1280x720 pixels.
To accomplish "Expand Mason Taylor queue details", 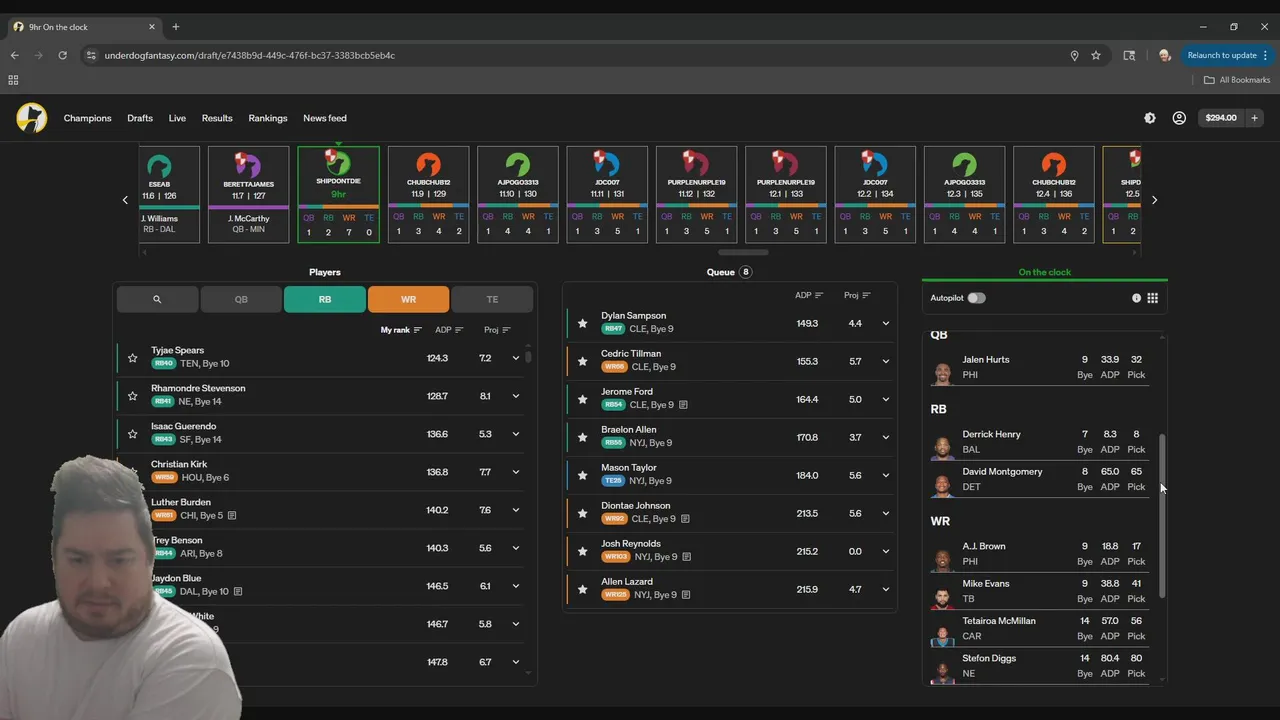I will 885,476.
